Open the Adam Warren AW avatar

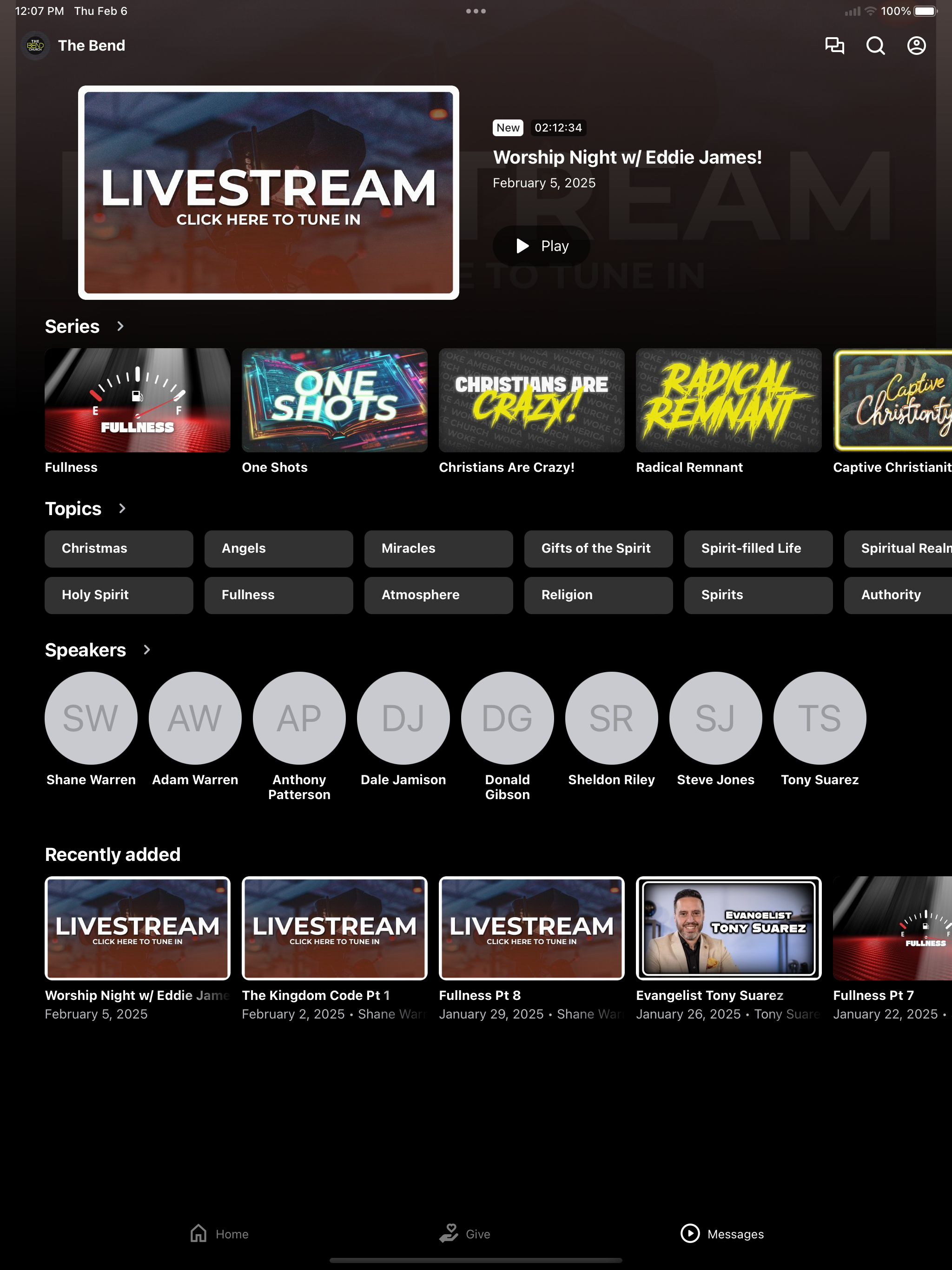pos(195,718)
